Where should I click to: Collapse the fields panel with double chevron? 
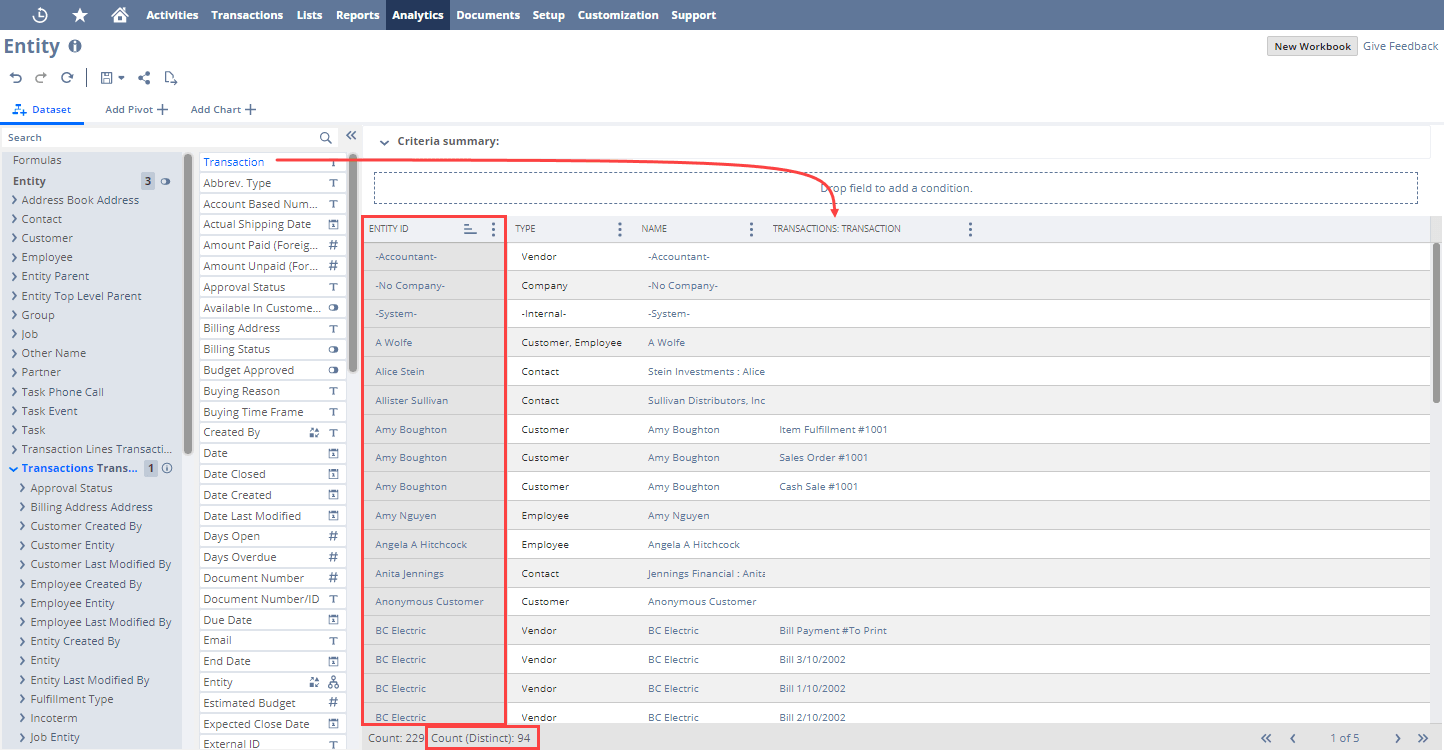[x=351, y=136]
